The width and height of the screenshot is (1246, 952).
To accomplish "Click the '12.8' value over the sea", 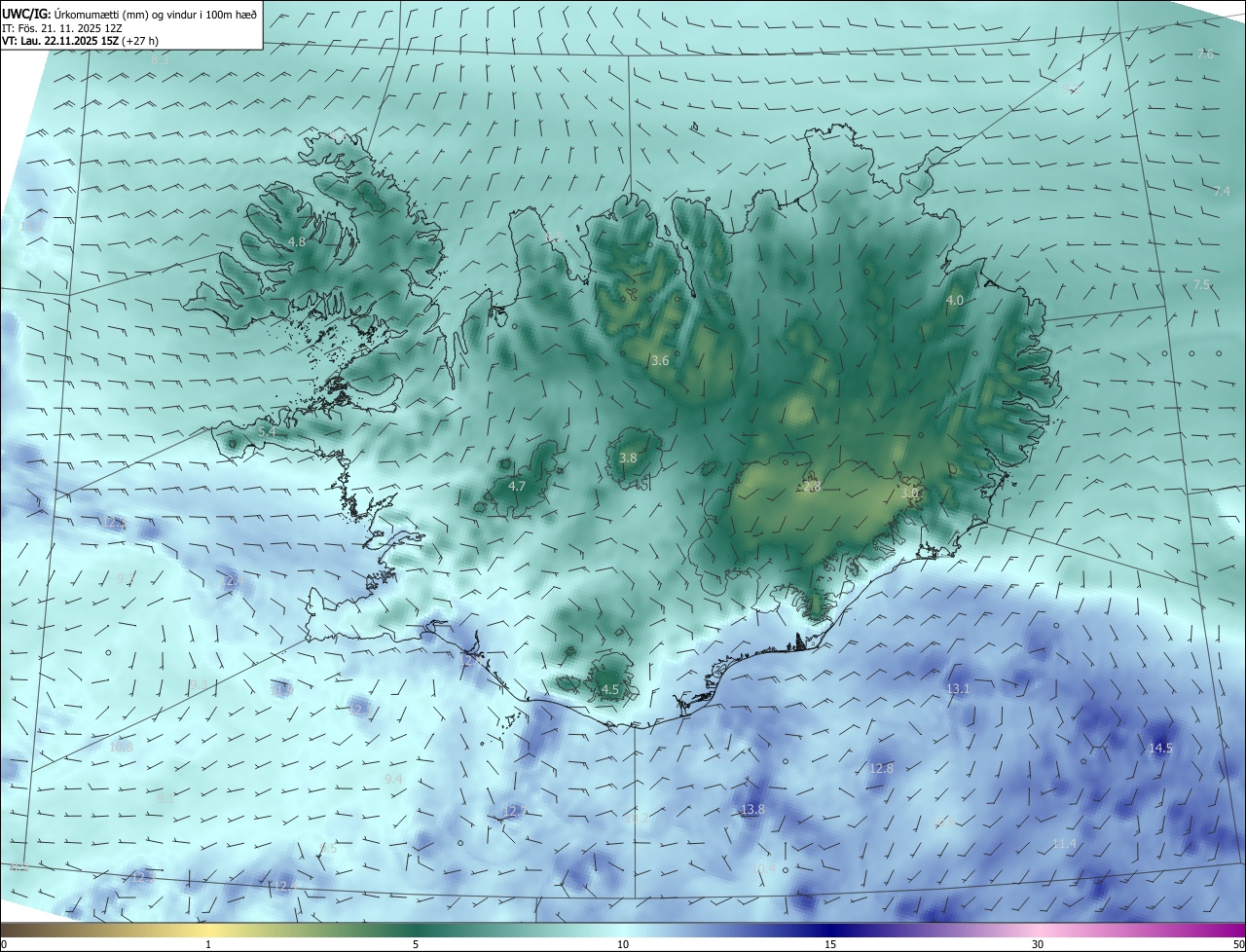I will (x=881, y=768).
